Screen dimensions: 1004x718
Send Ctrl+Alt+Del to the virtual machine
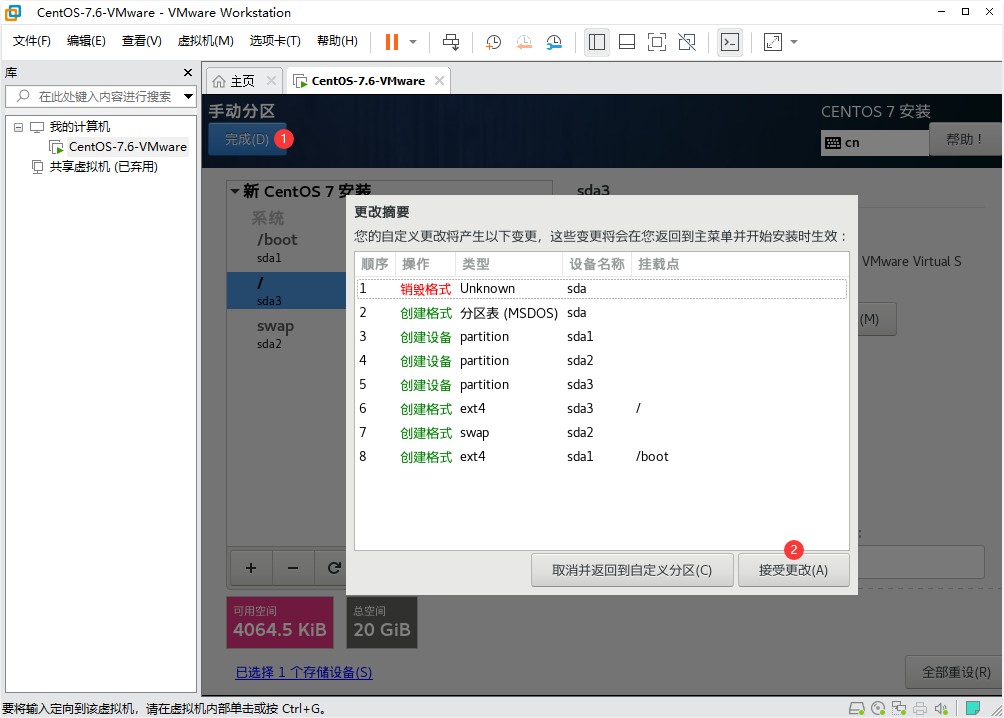(451, 42)
